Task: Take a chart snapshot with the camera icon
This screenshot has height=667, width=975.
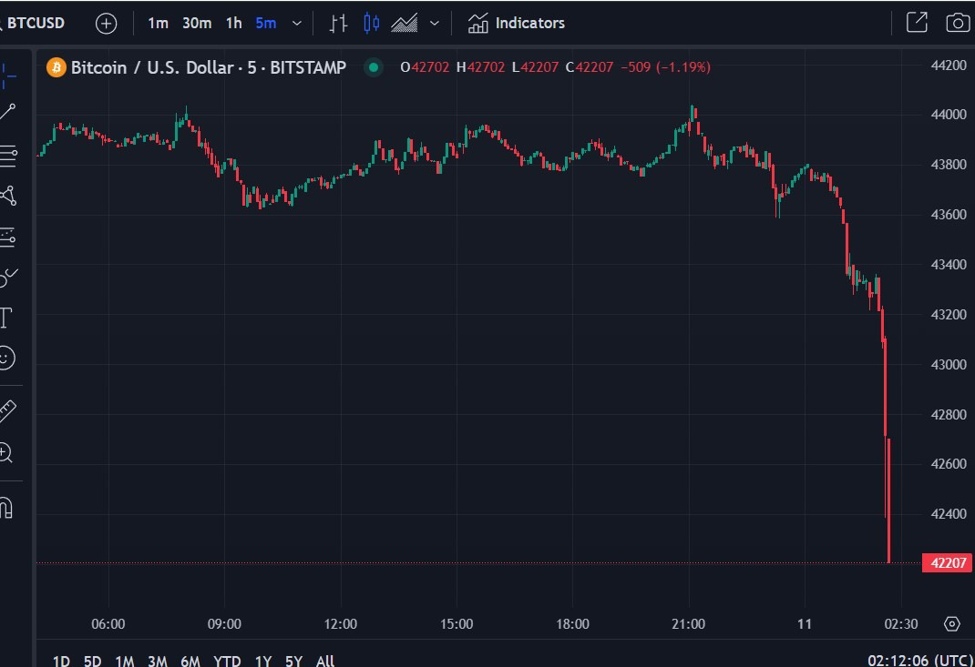Action: (958, 22)
